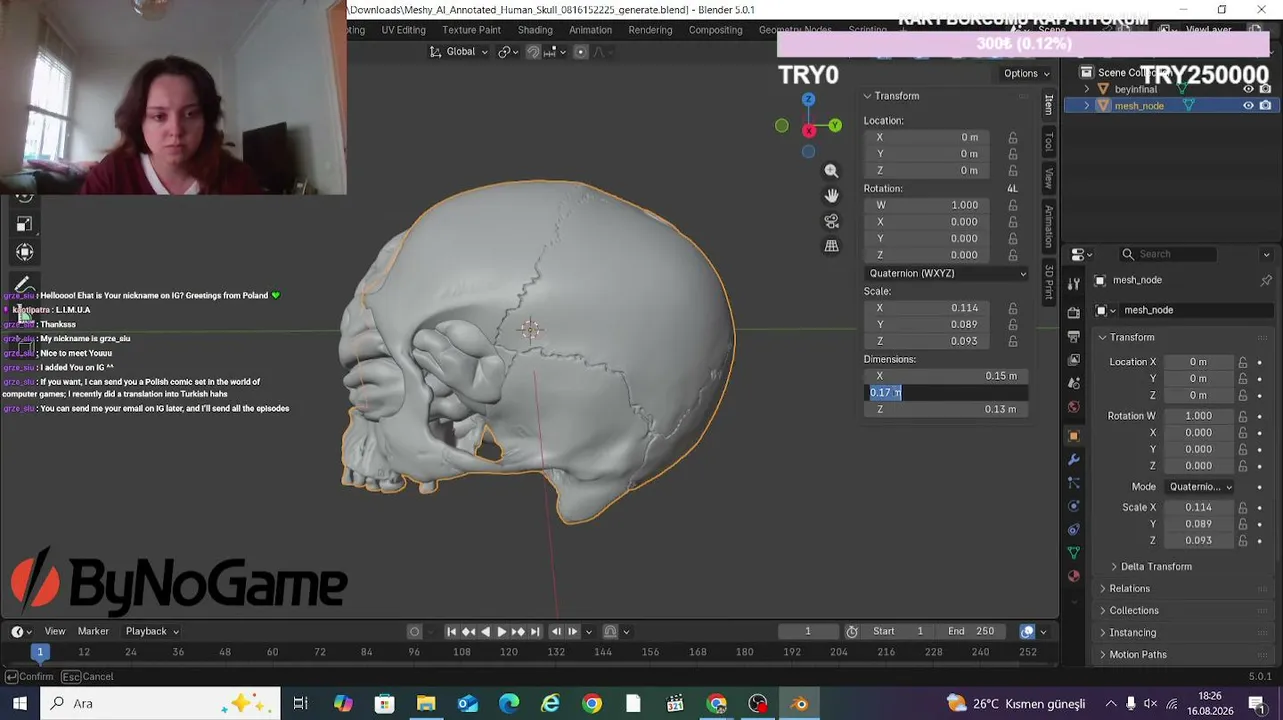
Task: Lock Rotation W in Item panel
Action: click(1013, 206)
